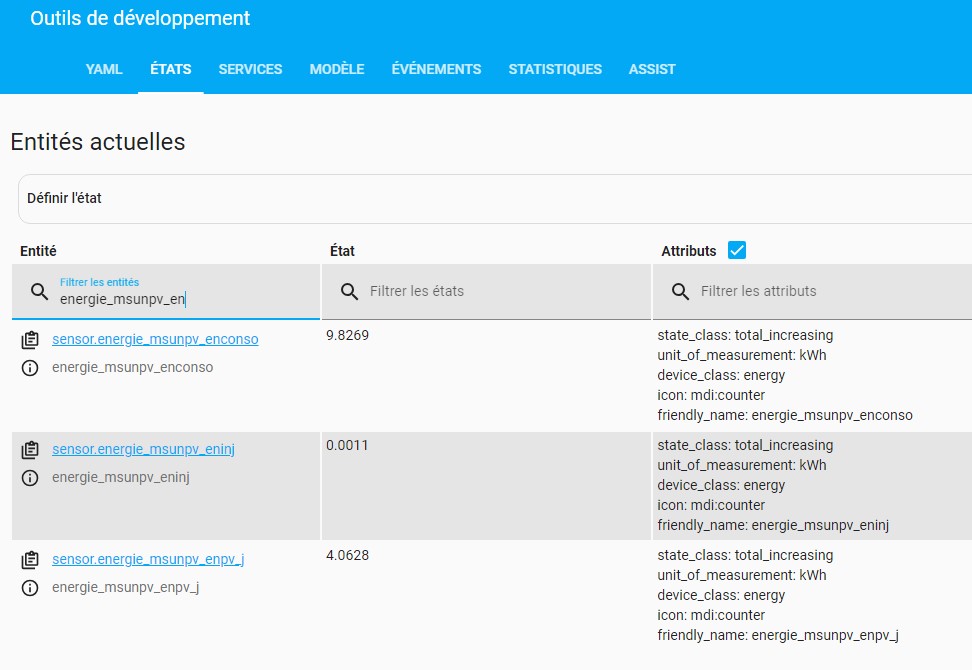This screenshot has width=972, height=670.
Task: Copy entity ID of sensor.energie_msunpv_enpv_j
Action: pyautogui.click(x=30, y=560)
